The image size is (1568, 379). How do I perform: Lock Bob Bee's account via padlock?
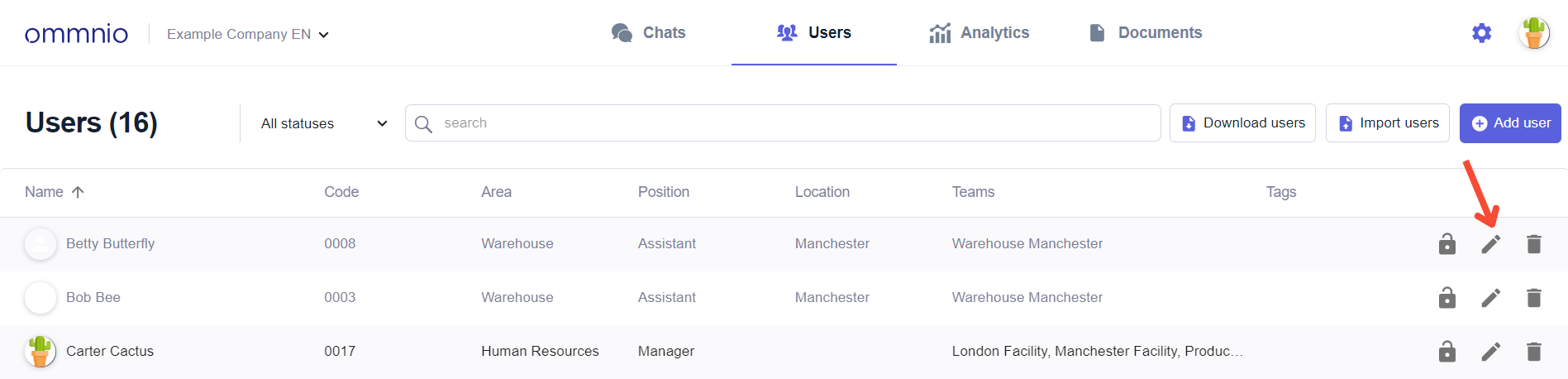[x=1446, y=298]
